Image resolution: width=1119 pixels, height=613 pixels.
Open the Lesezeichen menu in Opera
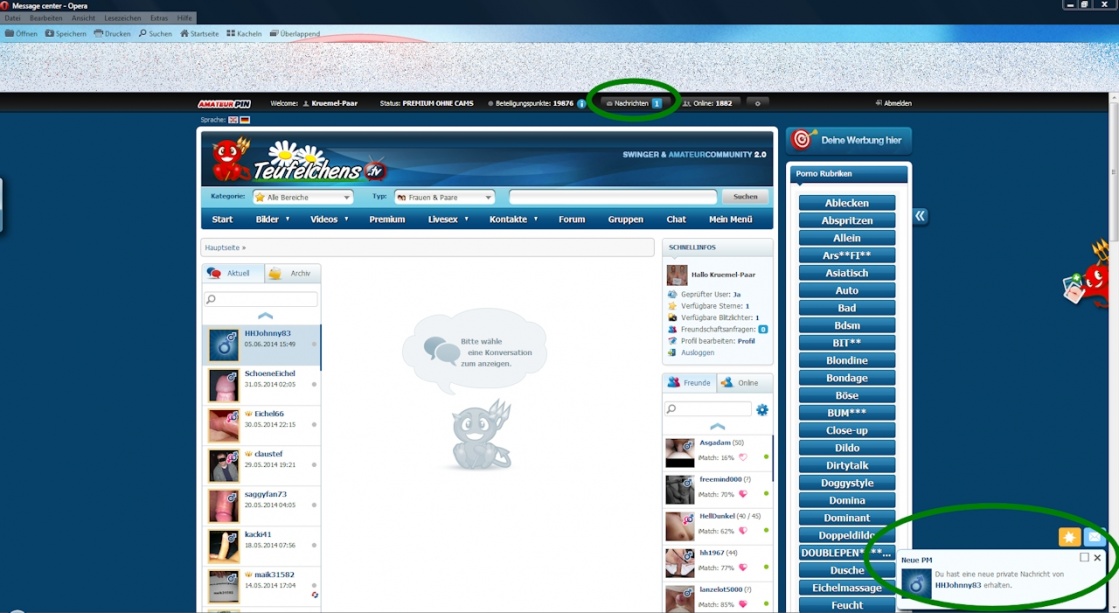122,18
